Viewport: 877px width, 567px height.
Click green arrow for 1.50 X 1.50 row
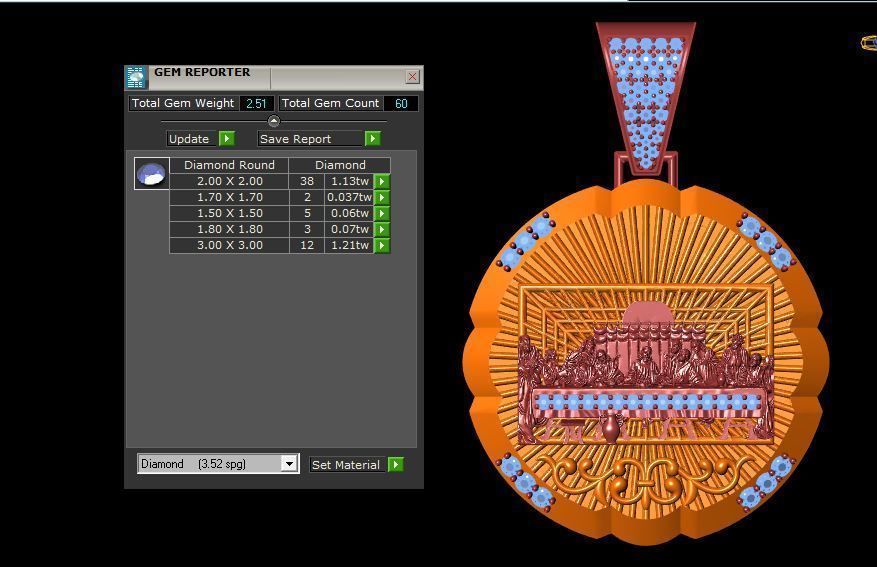(x=382, y=213)
